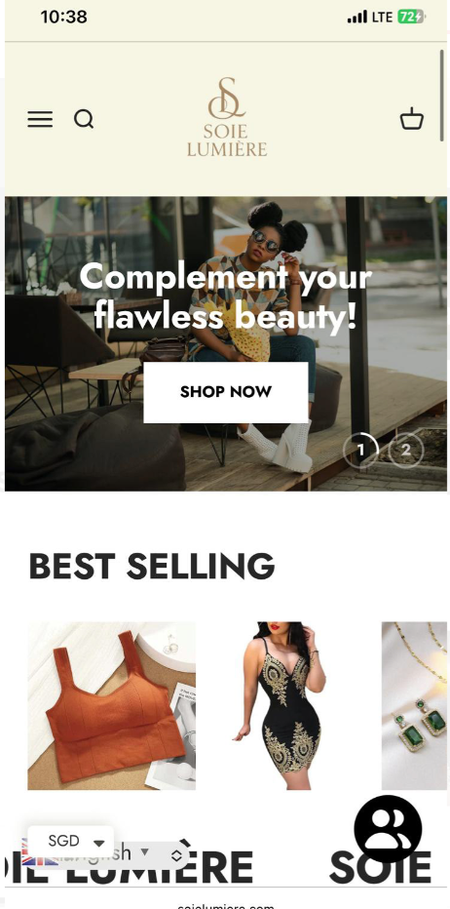The image size is (450, 909).
Task: Click the SHOP NOW button
Action: (226, 392)
